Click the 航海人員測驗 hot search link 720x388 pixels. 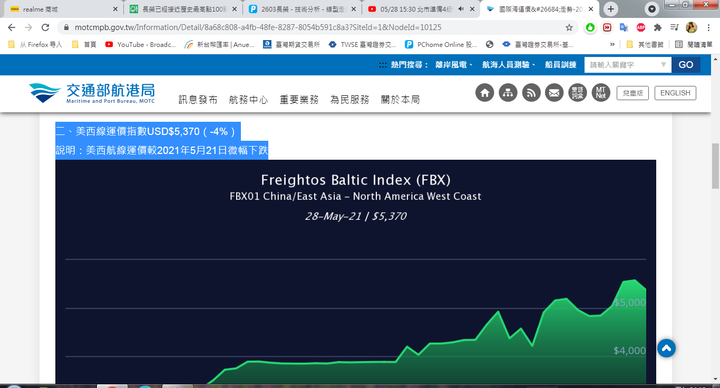(506, 65)
